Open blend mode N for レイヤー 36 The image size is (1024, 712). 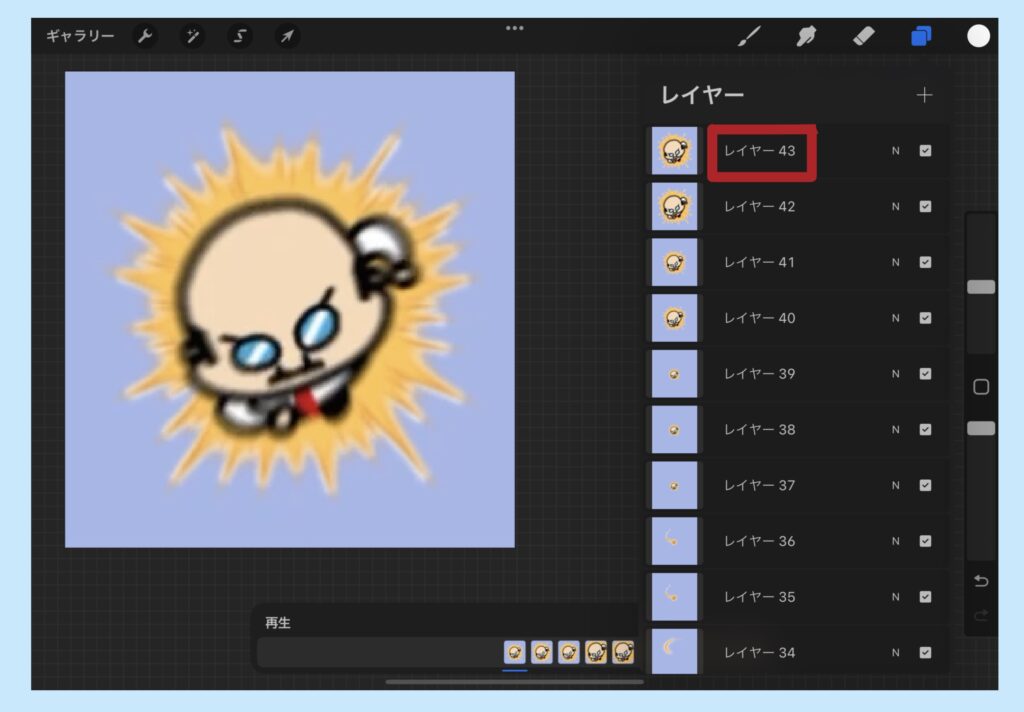895,541
